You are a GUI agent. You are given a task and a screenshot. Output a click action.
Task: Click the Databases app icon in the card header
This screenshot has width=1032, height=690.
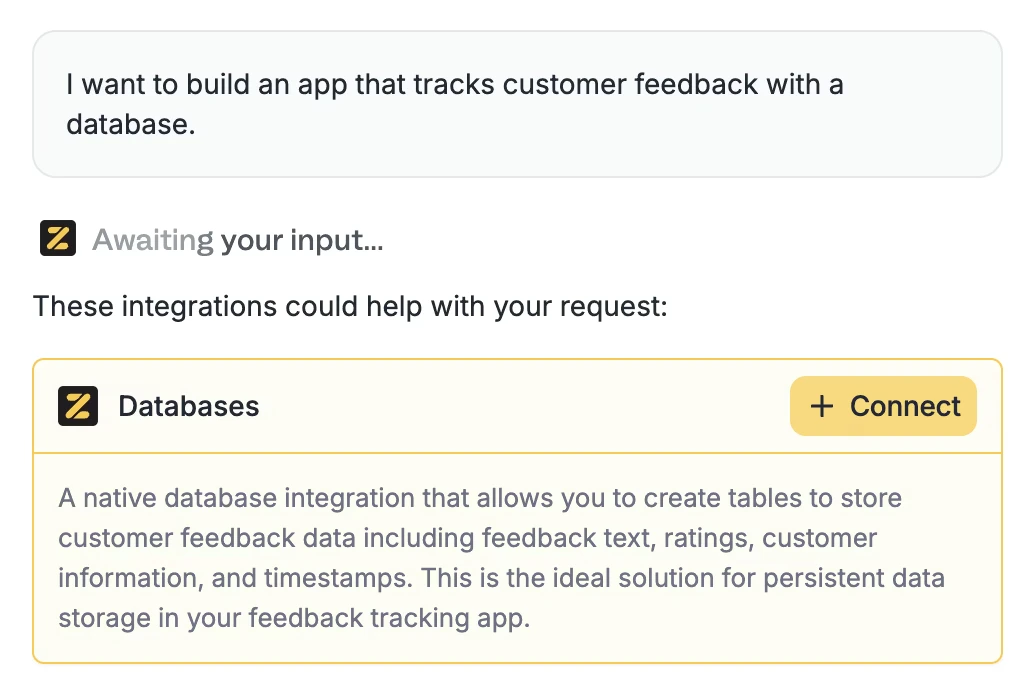[76, 406]
